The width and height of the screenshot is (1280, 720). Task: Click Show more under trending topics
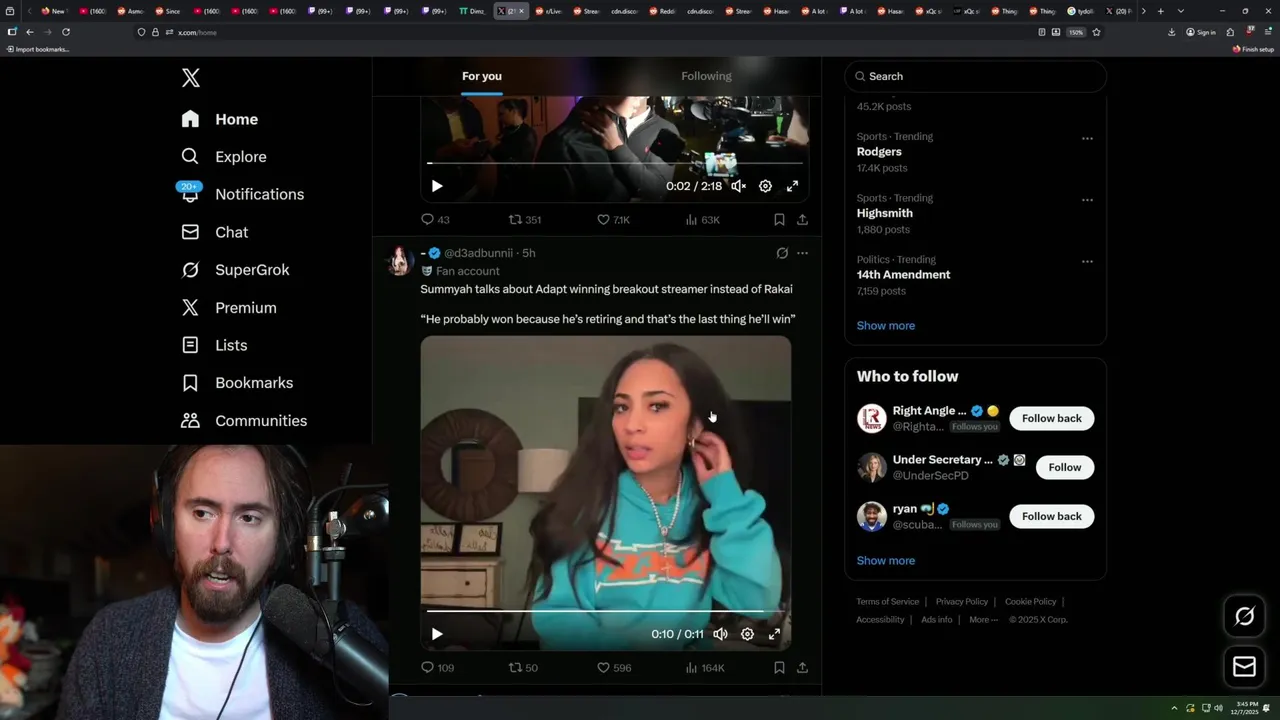885,326
